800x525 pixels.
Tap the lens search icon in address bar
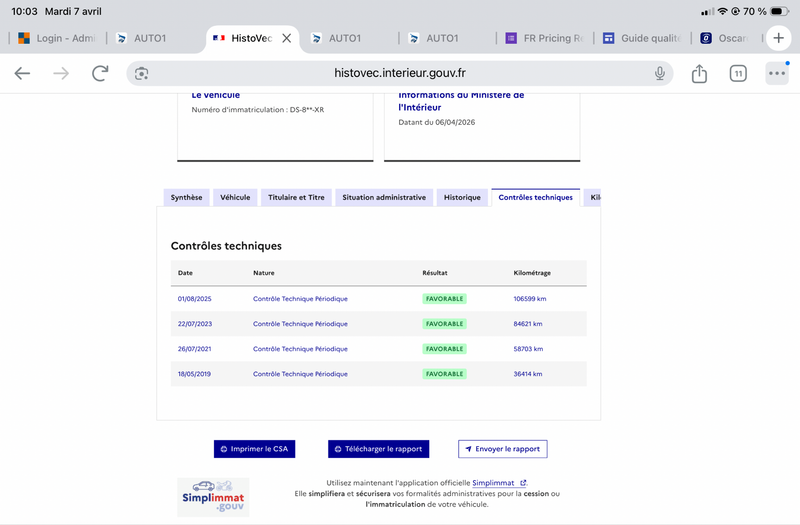tap(141, 73)
